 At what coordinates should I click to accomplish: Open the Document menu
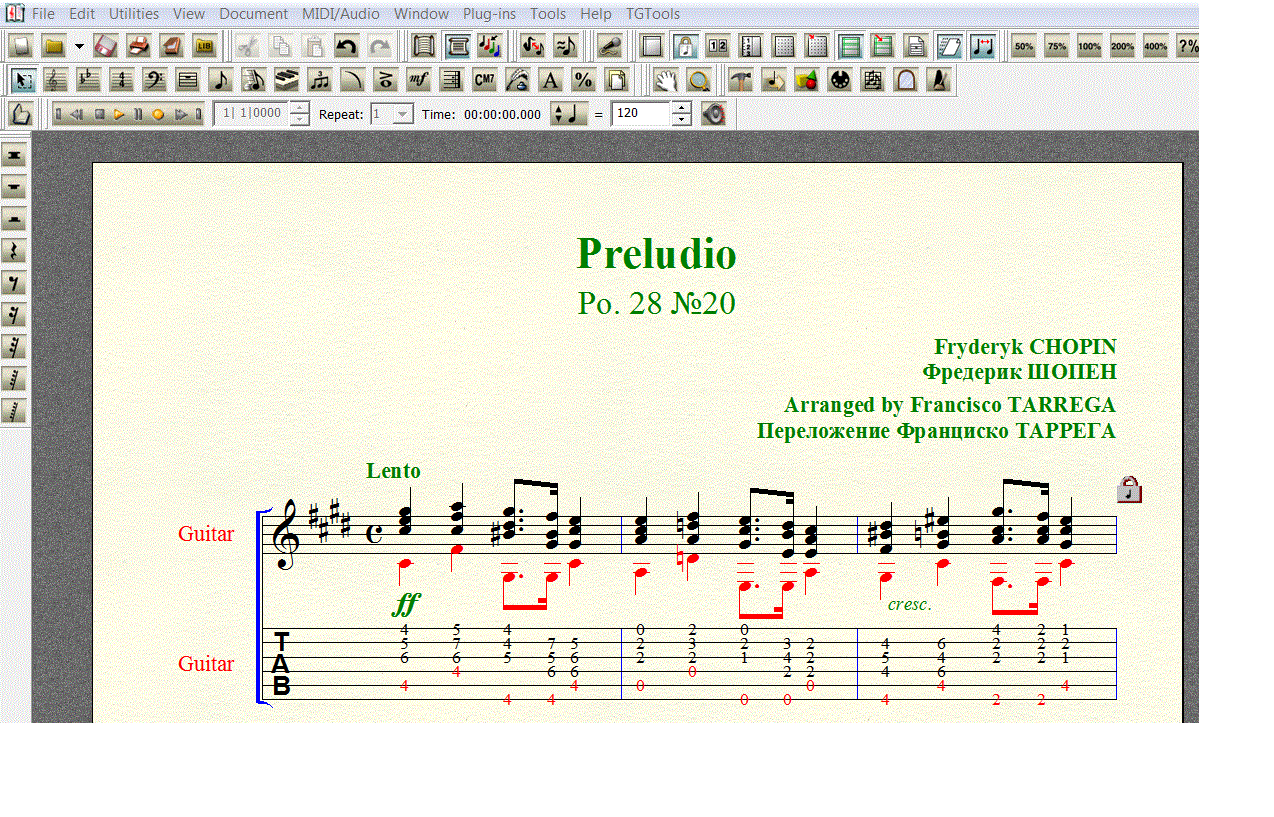253,14
